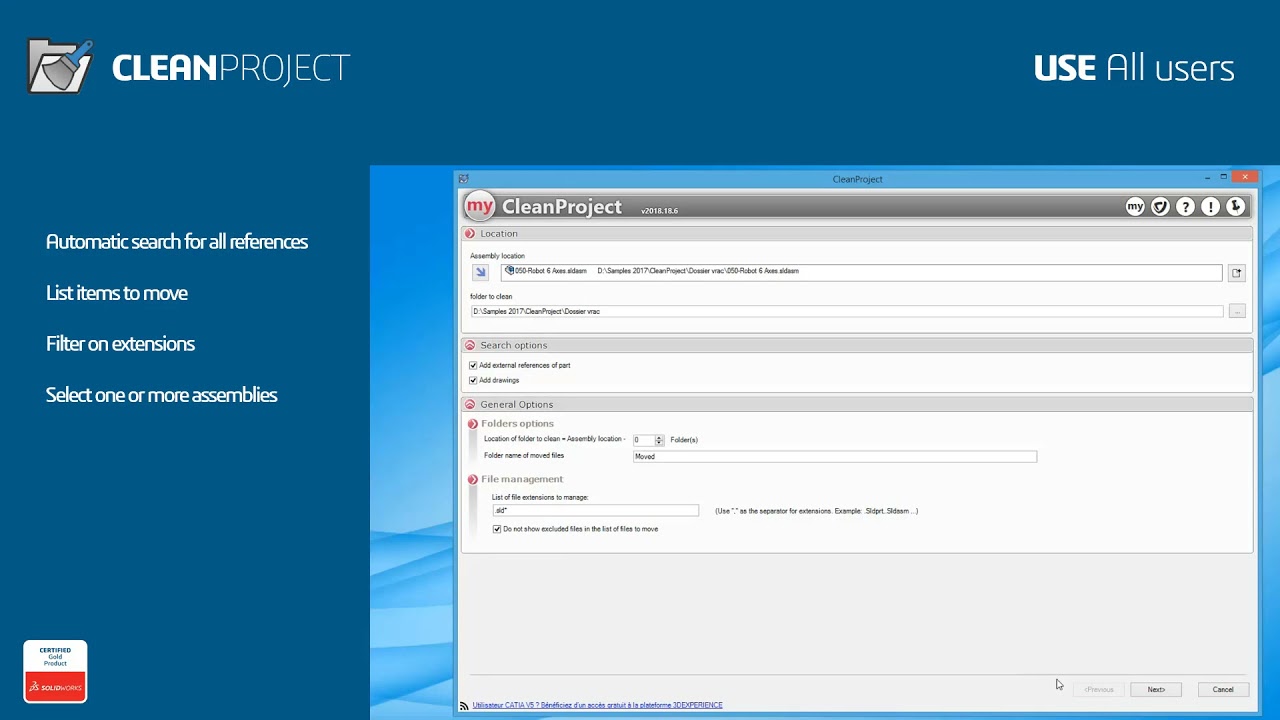The height and width of the screenshot is (720, 1280).
Task: Maximize the CleanProject window
Action: coord(1223,177)
